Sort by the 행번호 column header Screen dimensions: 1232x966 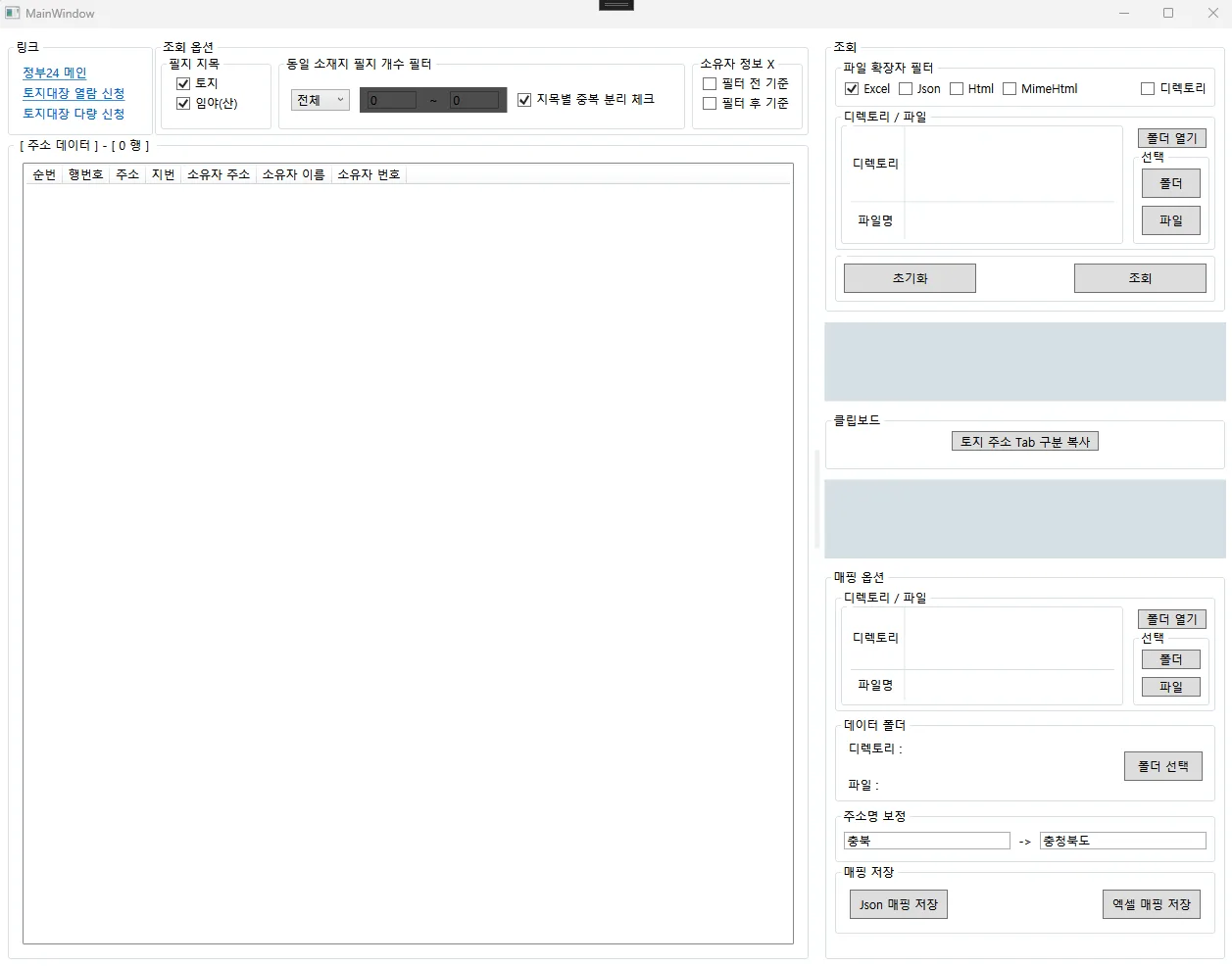point(85,174)
